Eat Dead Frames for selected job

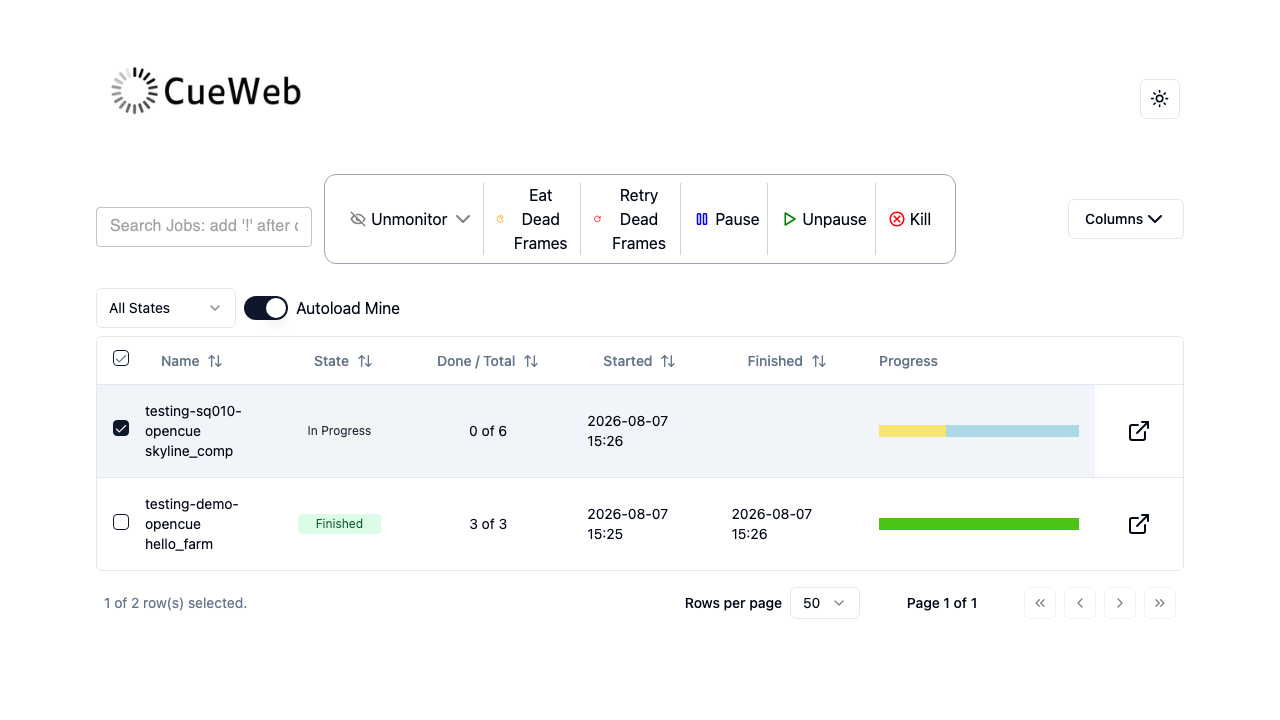point(532,219)
